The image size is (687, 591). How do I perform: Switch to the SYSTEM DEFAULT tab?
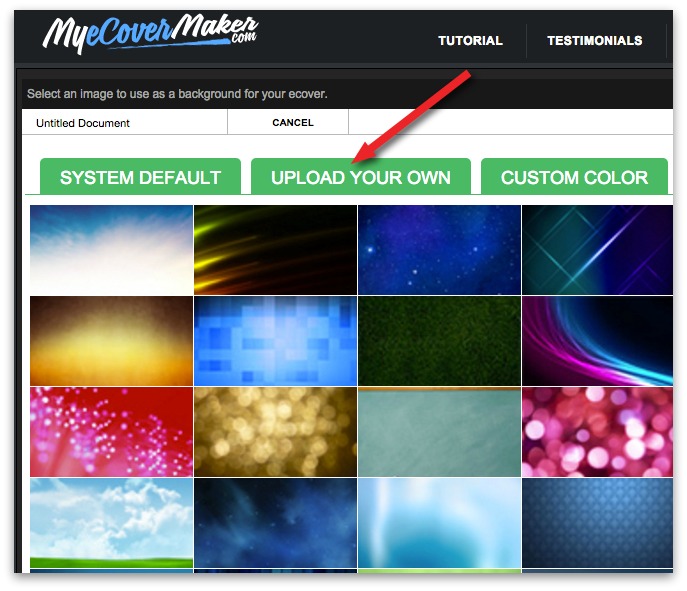point(140,177)
